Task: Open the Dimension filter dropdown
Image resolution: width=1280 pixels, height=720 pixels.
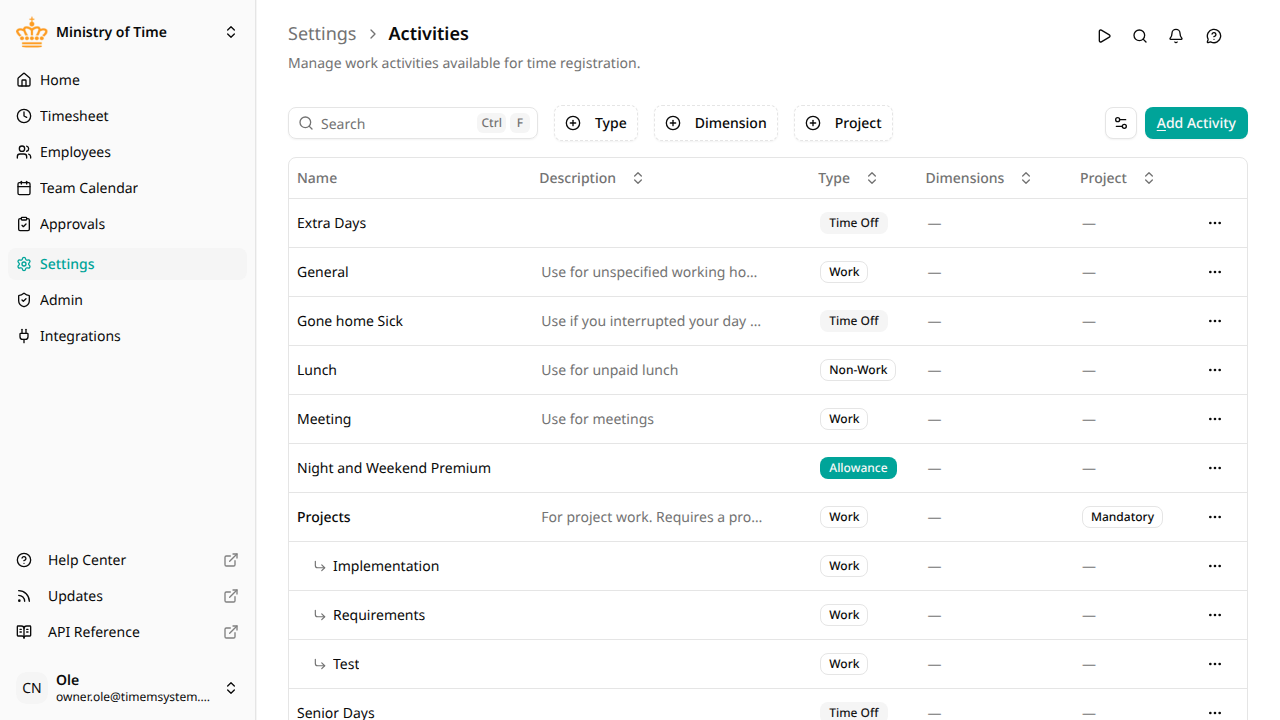Action: (x=716, y=123)
